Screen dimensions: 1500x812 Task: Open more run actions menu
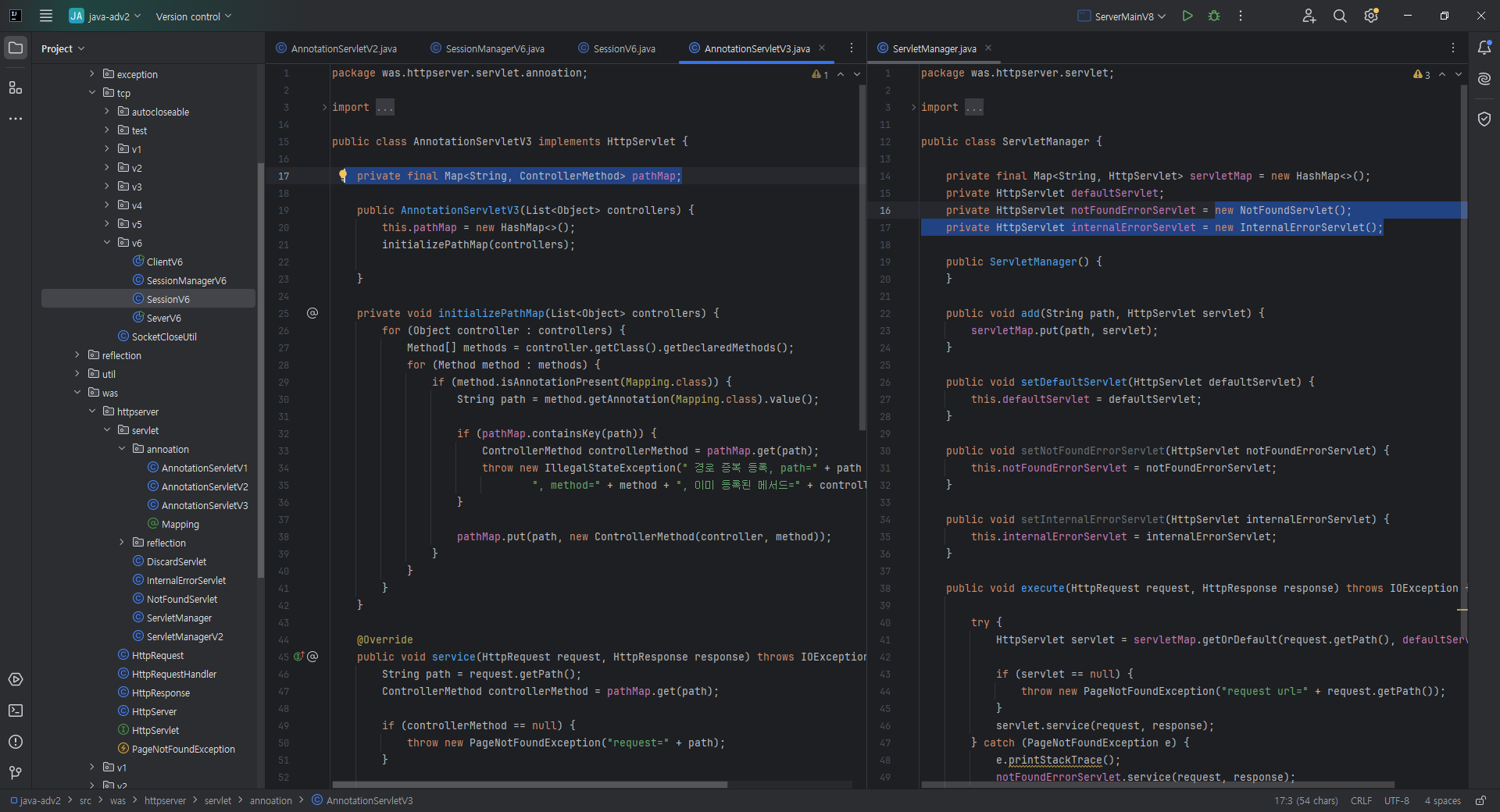click(x=1241, y=16)
